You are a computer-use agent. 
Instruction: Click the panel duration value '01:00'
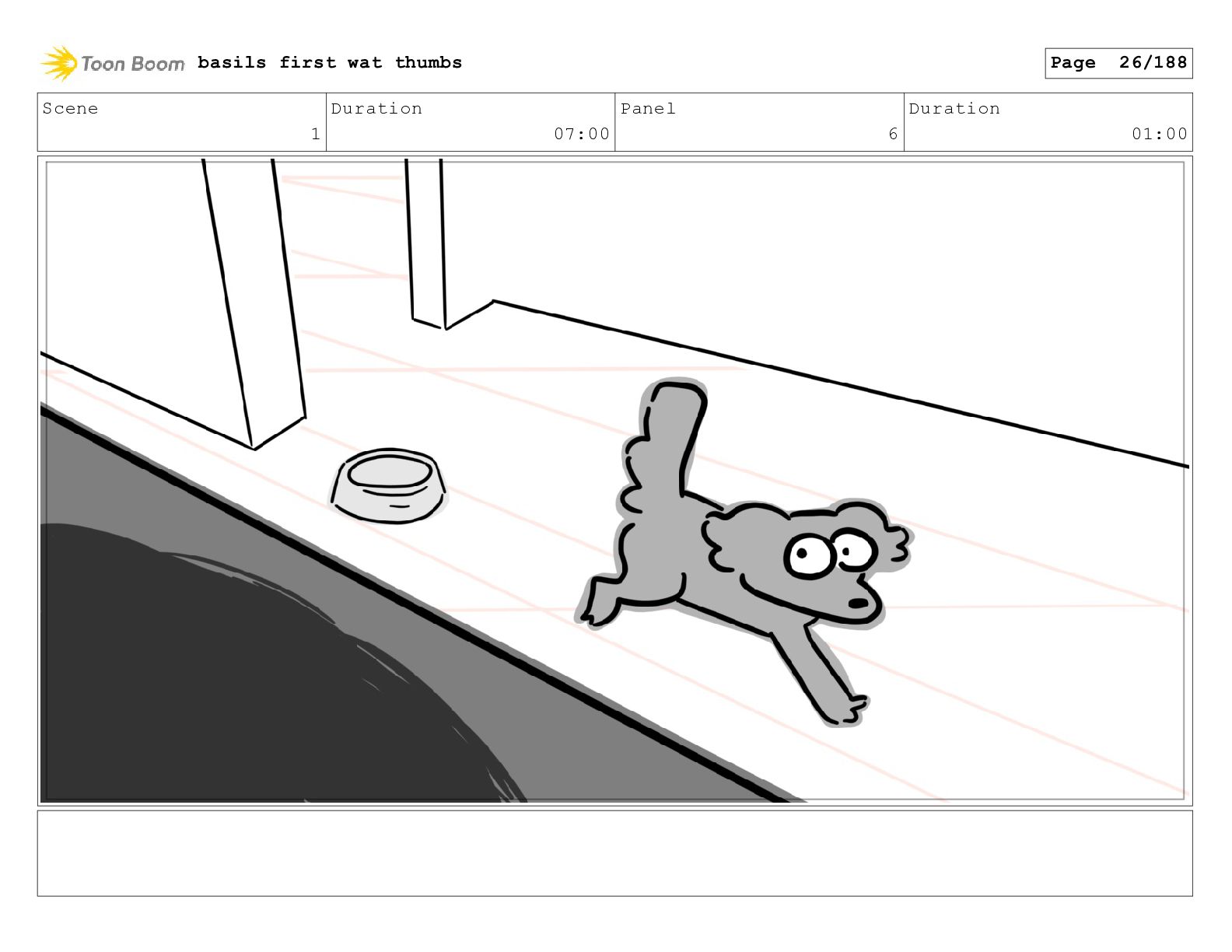point(1160,134)
